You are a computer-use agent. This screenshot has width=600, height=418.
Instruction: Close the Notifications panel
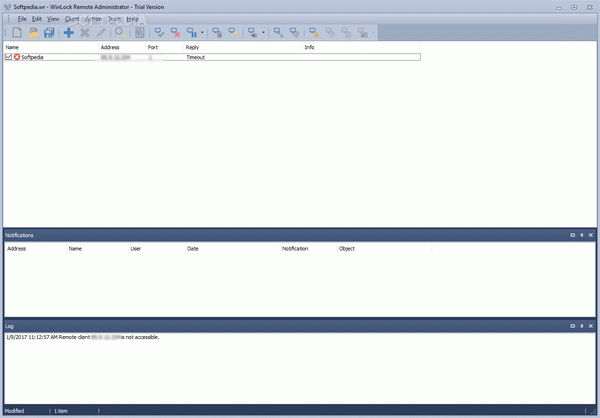click(x=590, y=235)
